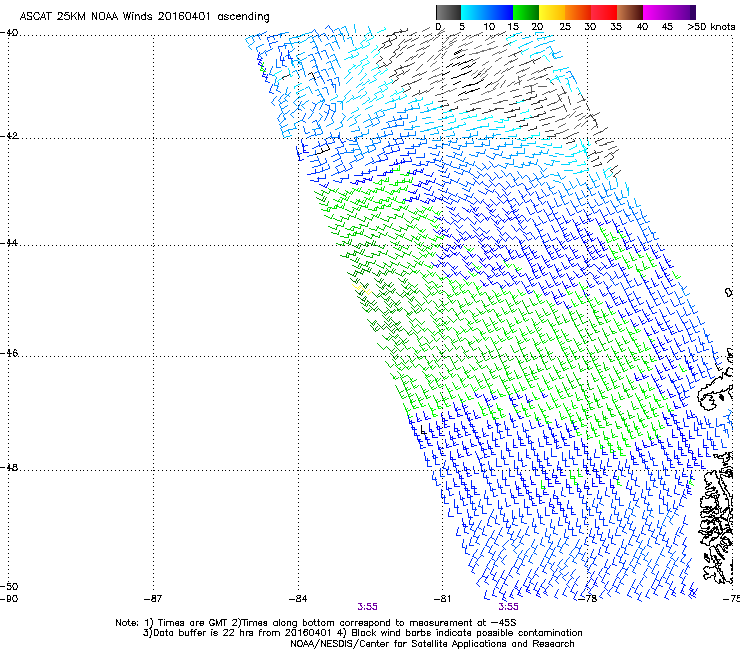Click the legend label '25'

tap(564, 27)
